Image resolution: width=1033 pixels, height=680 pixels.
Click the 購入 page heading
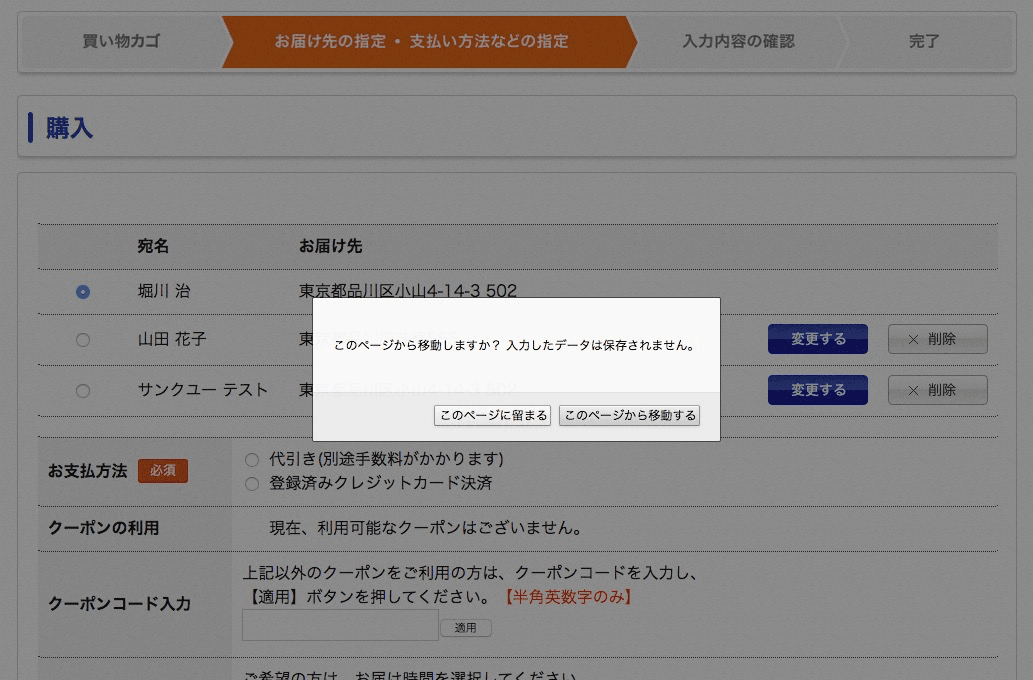pyautogui.click(x=69, y=128)
